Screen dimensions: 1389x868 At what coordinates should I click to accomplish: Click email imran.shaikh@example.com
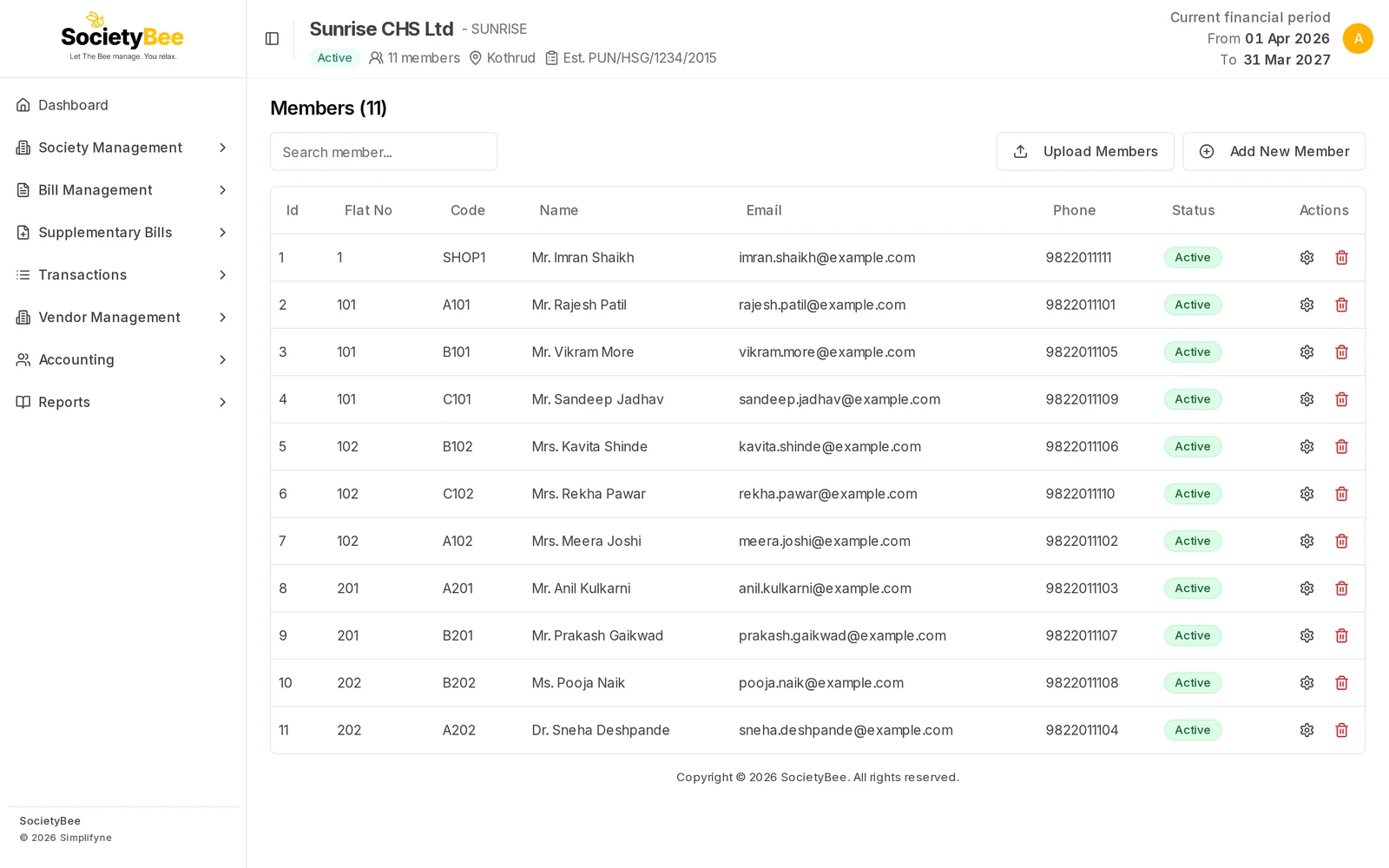tap(826, 258)
